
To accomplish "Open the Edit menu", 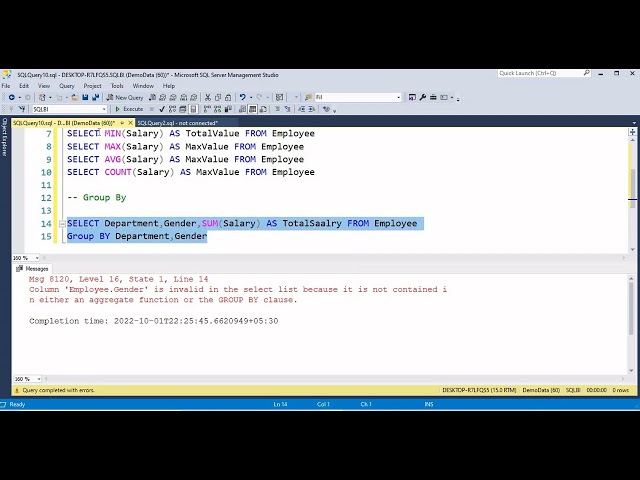I will (x=24, y=86).
